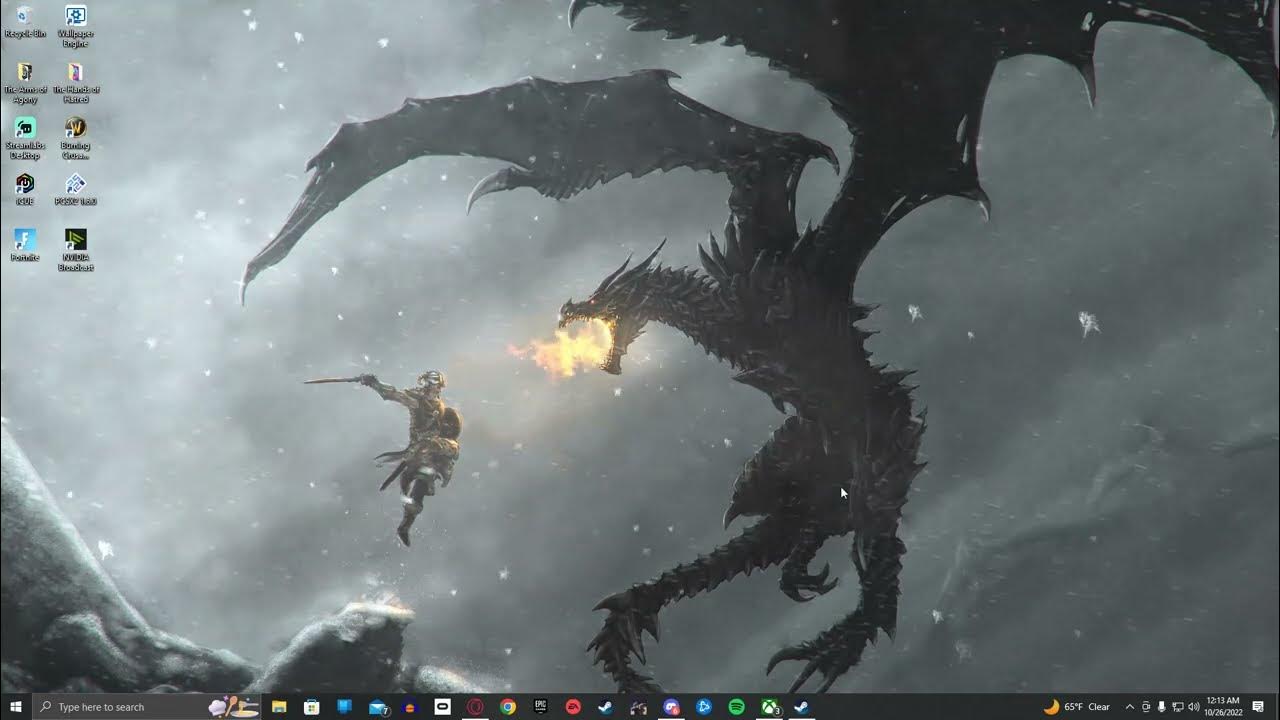Launch Opera GX from the taskbar
1280x720 pixels.
pos(475,707)
